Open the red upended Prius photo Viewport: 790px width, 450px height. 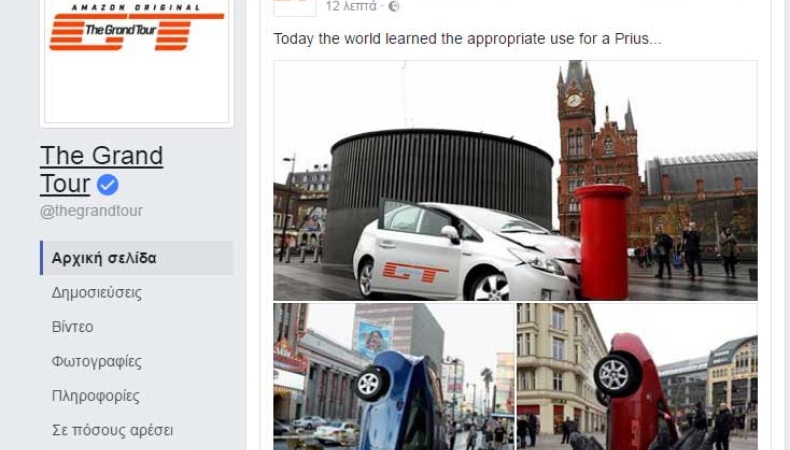tap(637, 376)
